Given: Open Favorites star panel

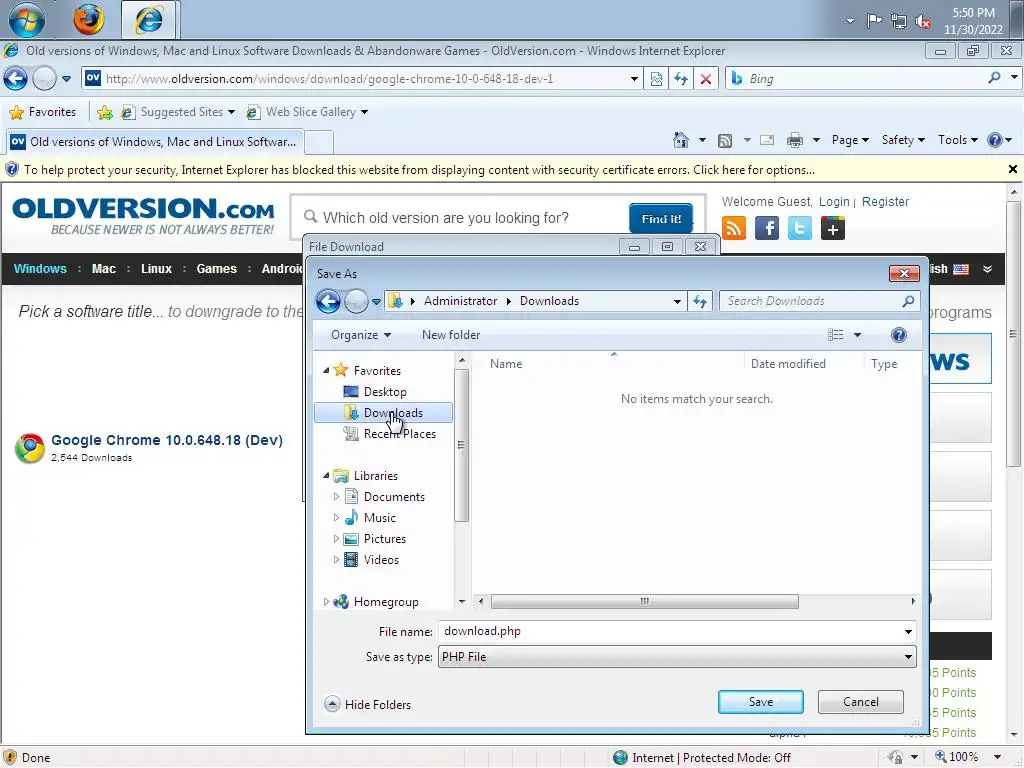Looking at the screenshot, I should click(43, 112).
